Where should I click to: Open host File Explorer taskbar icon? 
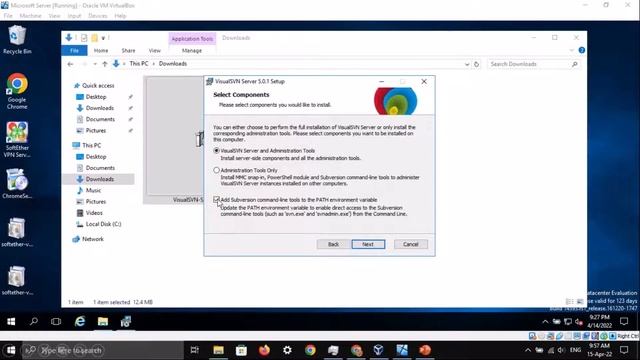(218, 350)
